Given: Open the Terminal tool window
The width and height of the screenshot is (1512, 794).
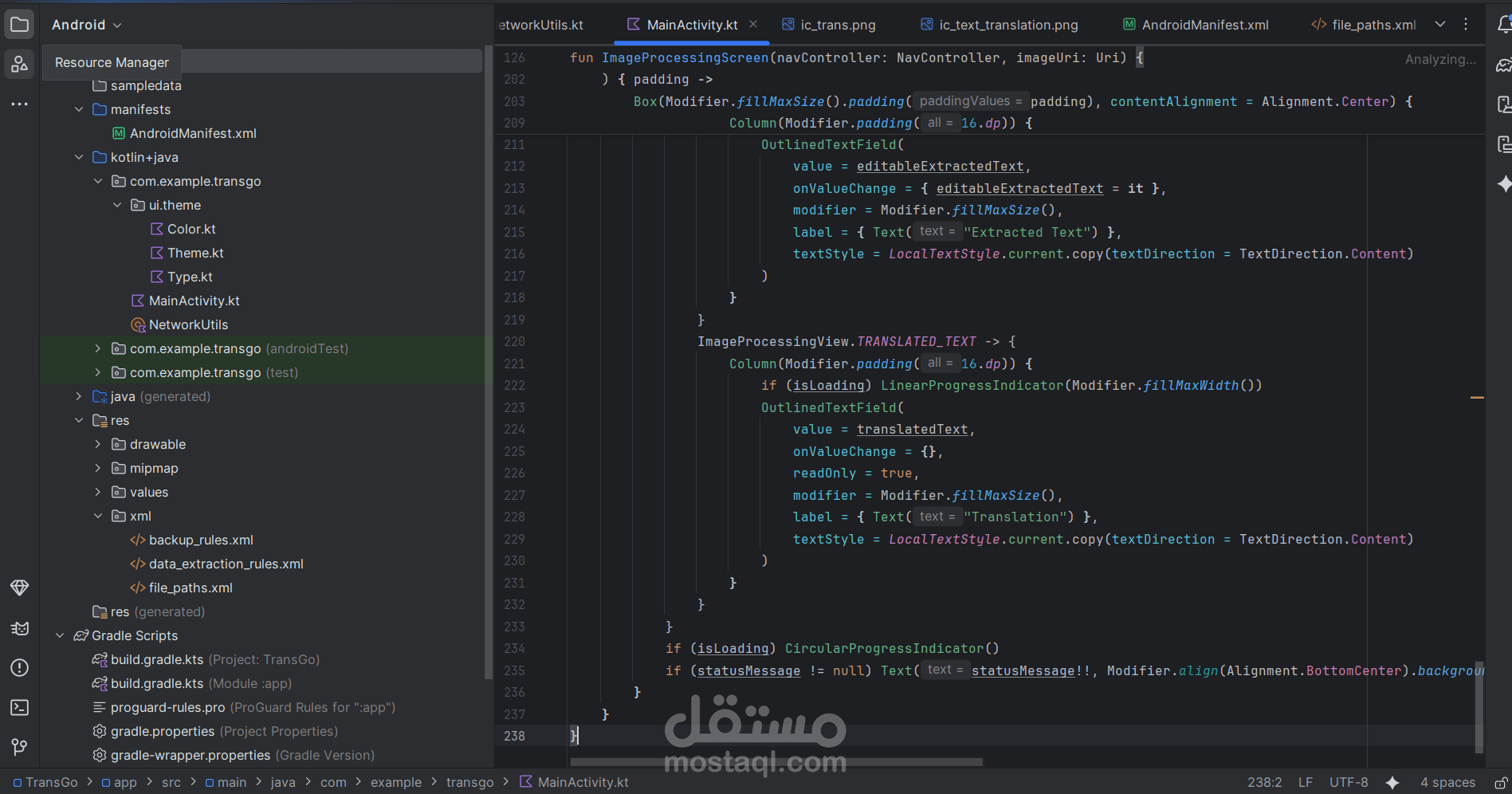Looking at the screenshot, I should click(x=19, y=708).
